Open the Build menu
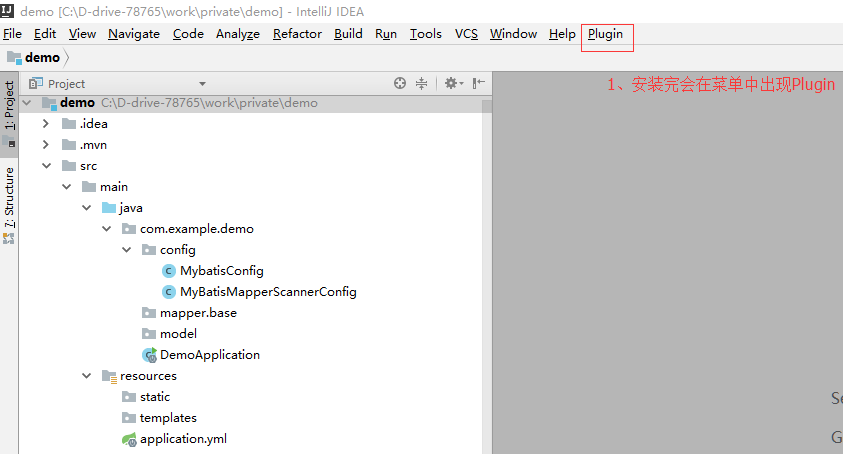 348,34
